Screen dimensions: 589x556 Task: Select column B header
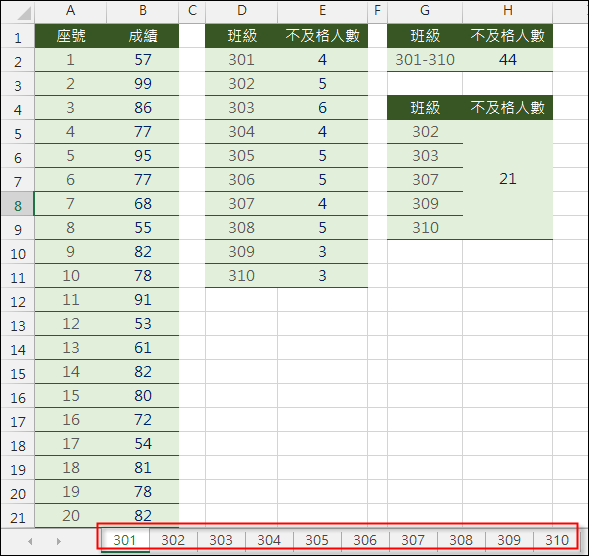[x=143, y=11]
